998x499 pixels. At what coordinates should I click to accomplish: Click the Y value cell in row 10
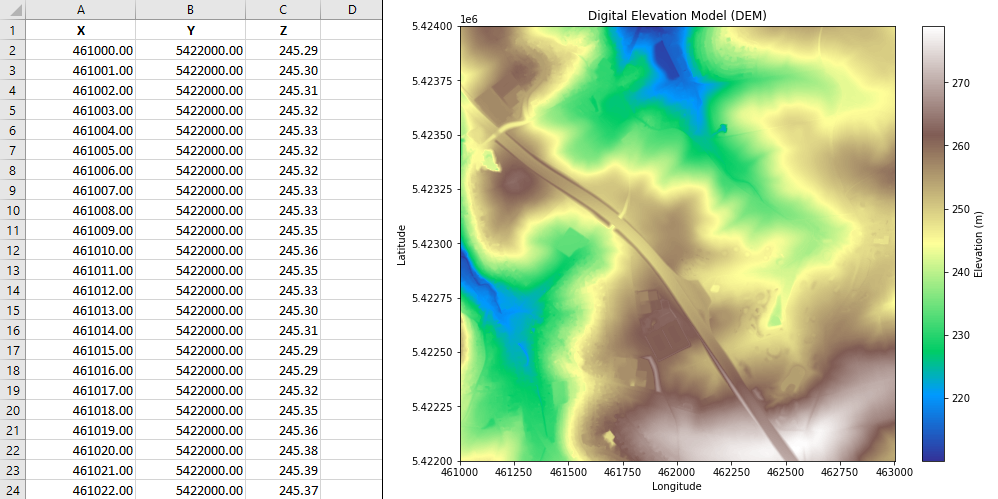(190, 210)
